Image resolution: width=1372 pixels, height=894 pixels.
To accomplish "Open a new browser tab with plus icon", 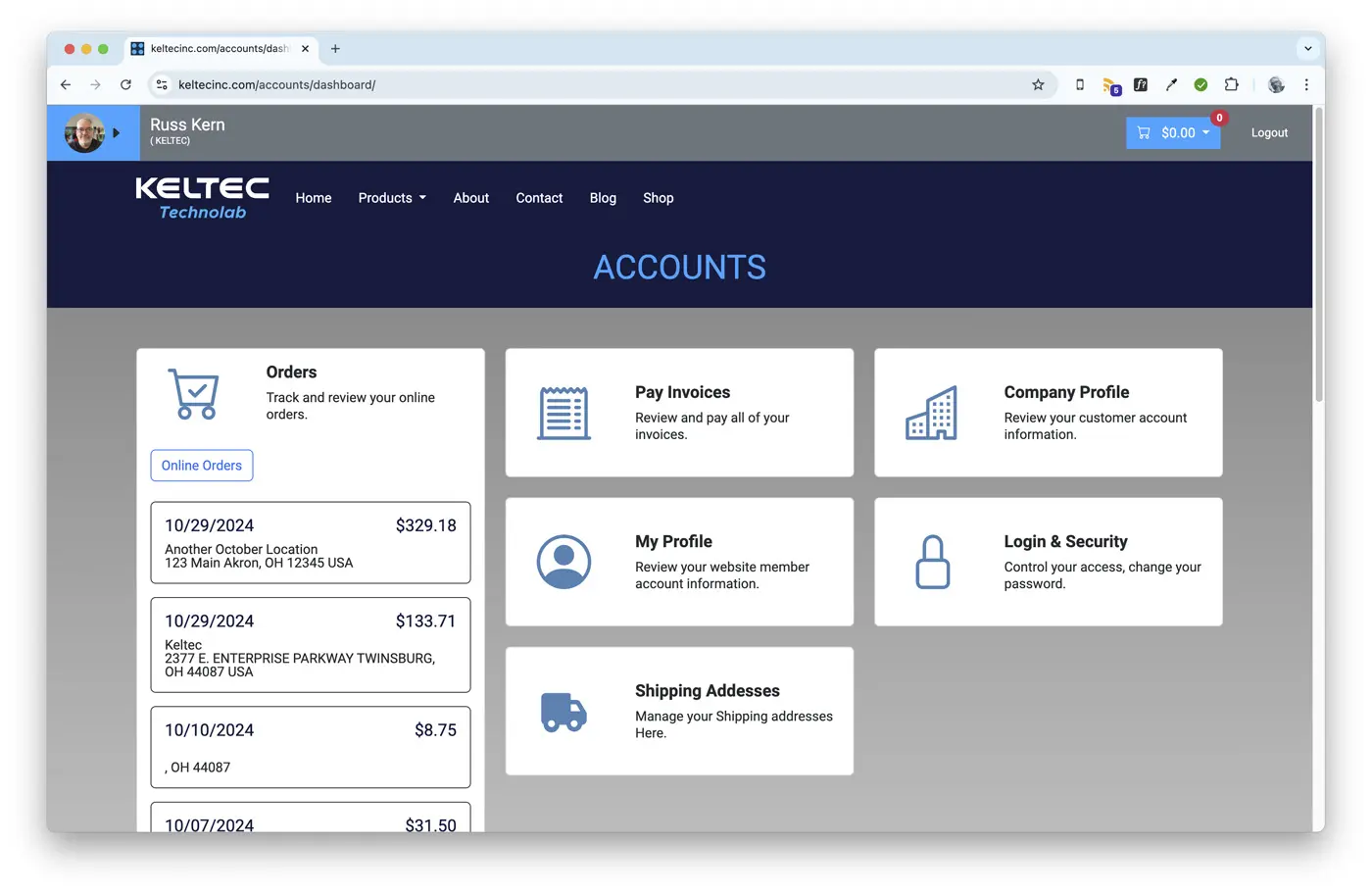I will pos(335,48).
